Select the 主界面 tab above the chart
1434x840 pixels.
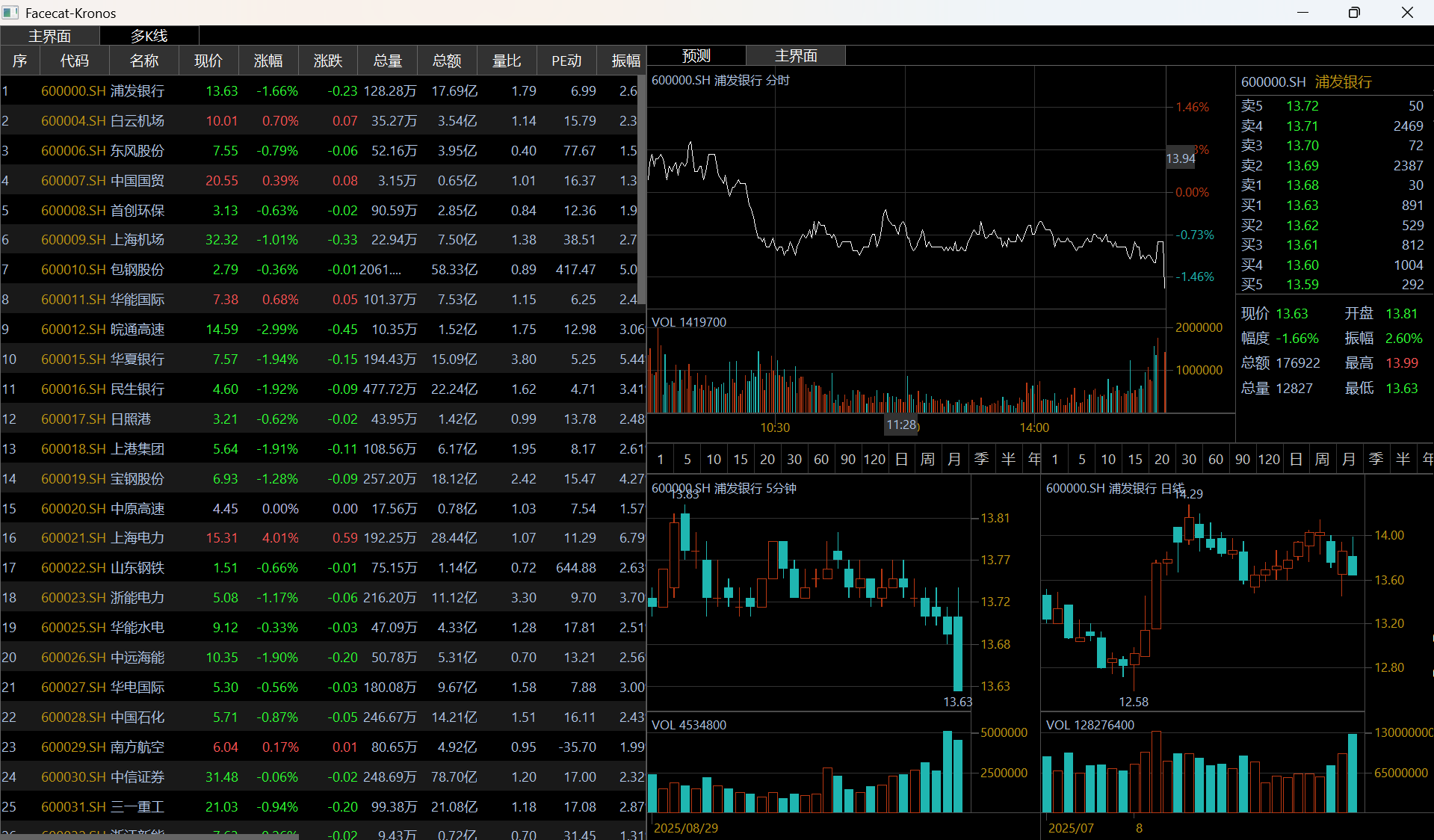click(796, 56)
